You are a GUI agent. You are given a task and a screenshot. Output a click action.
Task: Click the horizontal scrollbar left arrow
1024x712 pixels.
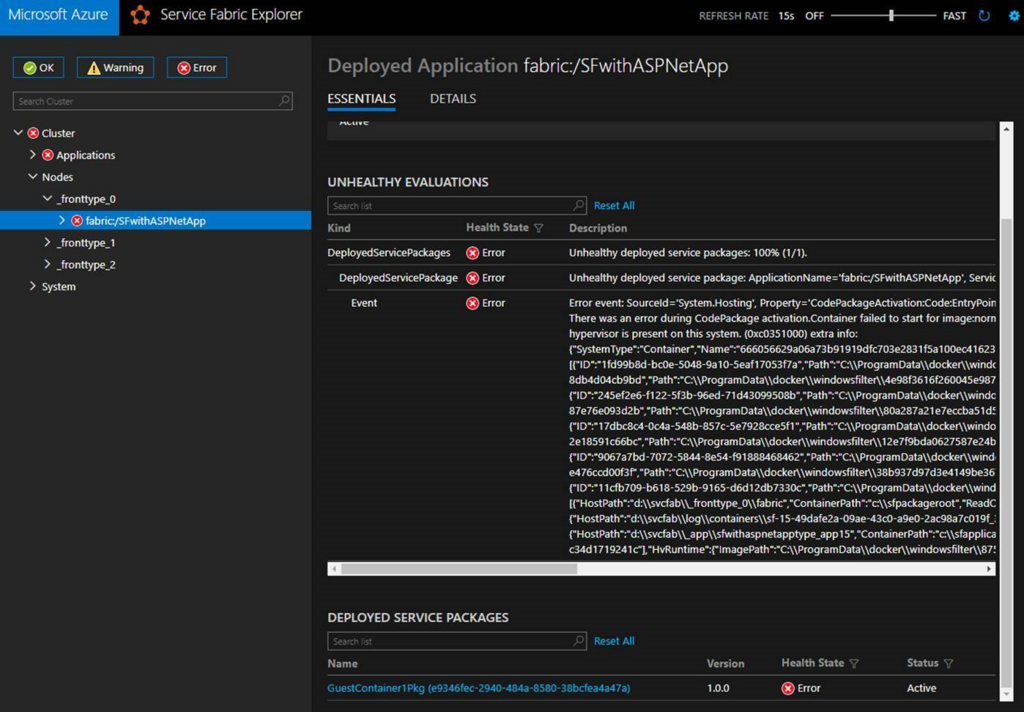coord(334,569)
